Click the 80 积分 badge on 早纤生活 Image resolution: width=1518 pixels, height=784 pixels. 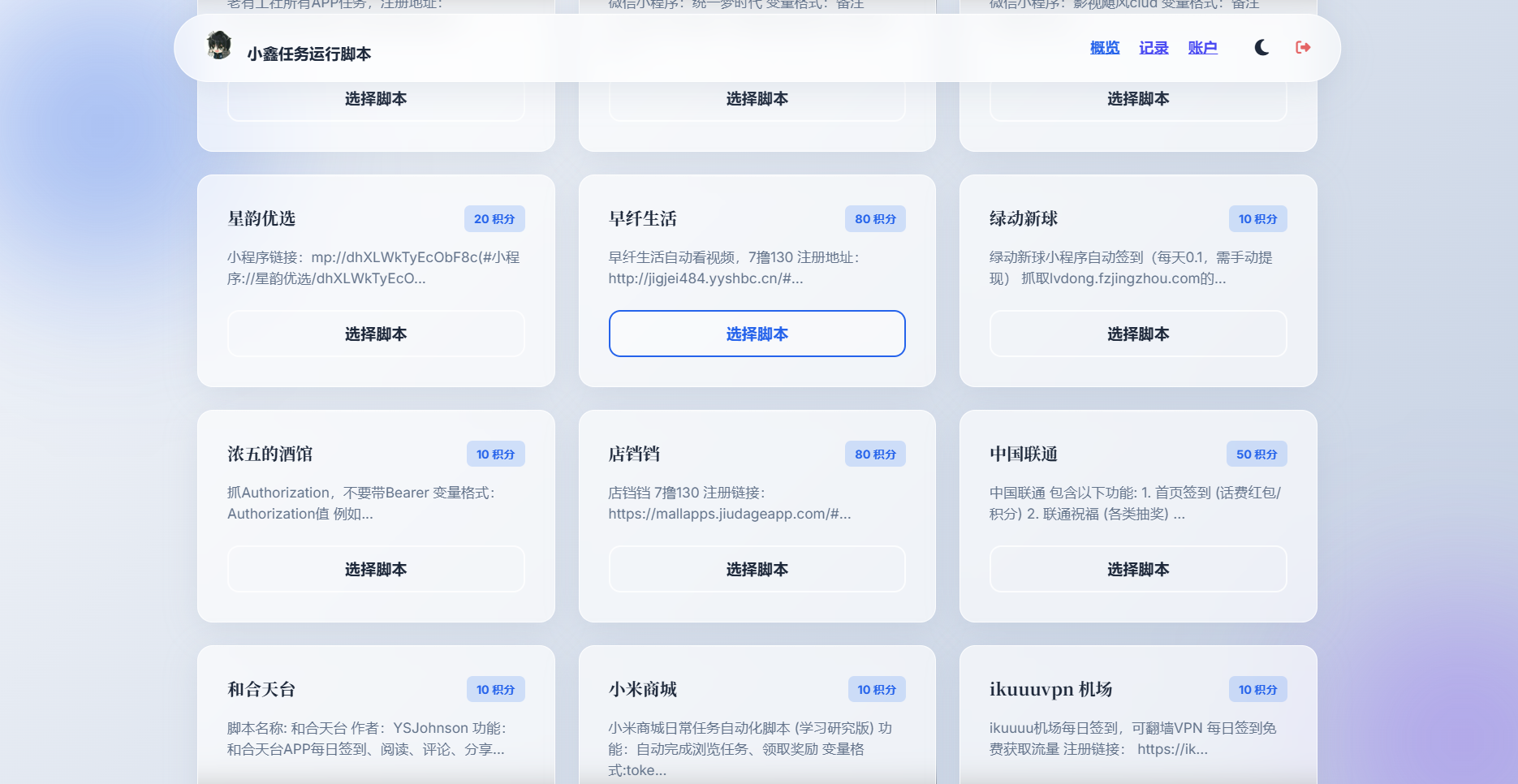[x=875, y=218]
